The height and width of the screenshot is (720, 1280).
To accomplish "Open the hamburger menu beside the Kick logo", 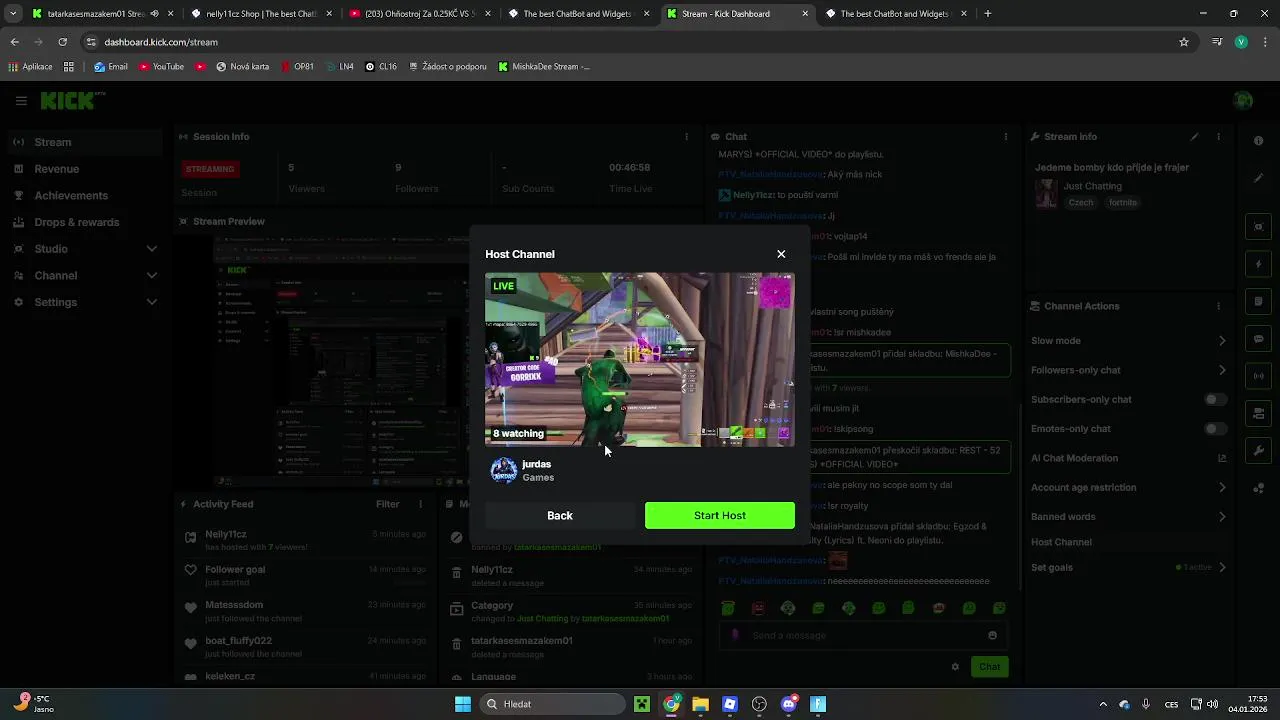I will pos(21,100).
